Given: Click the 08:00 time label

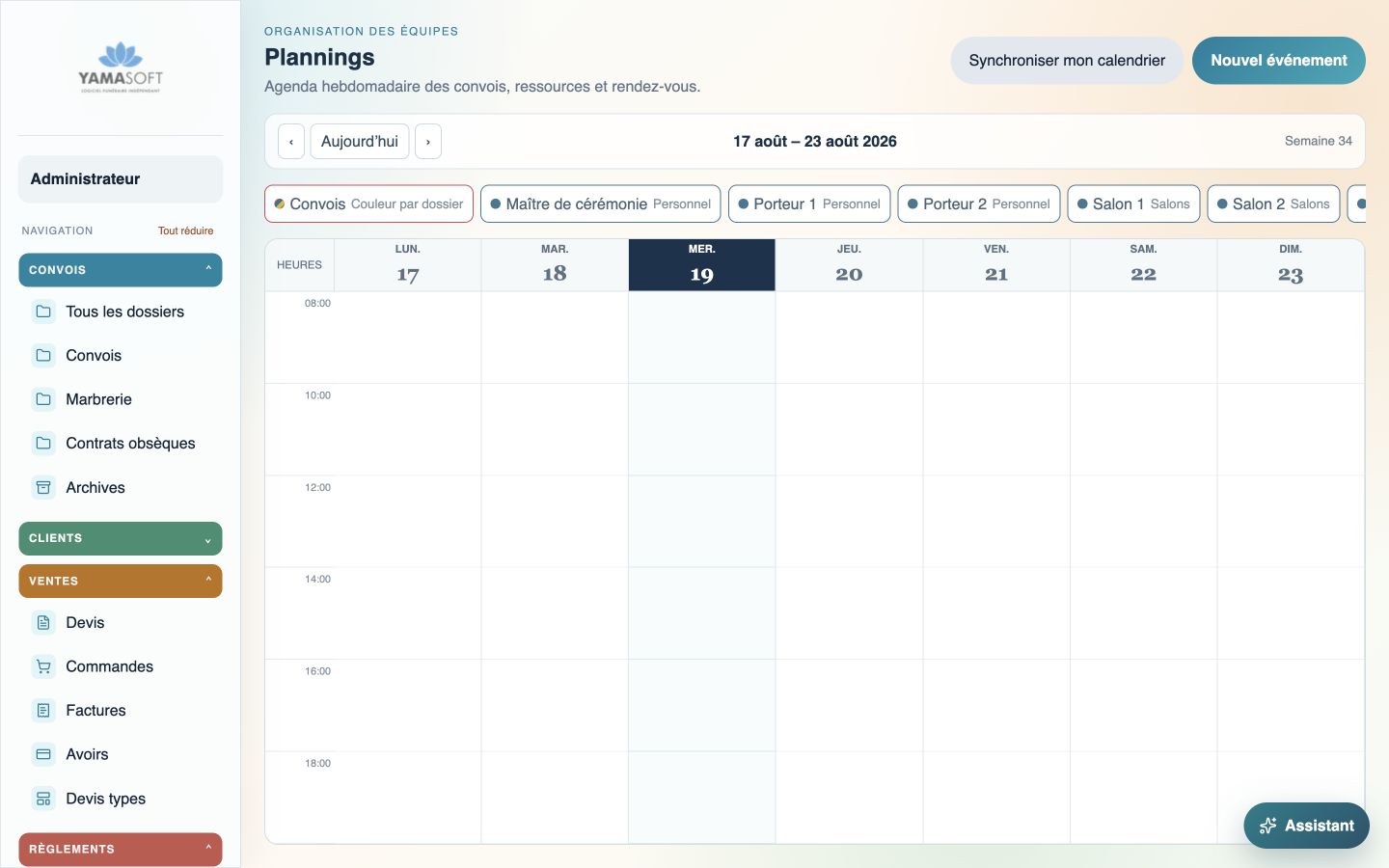Looking at the screenshot, I should 317,303.
